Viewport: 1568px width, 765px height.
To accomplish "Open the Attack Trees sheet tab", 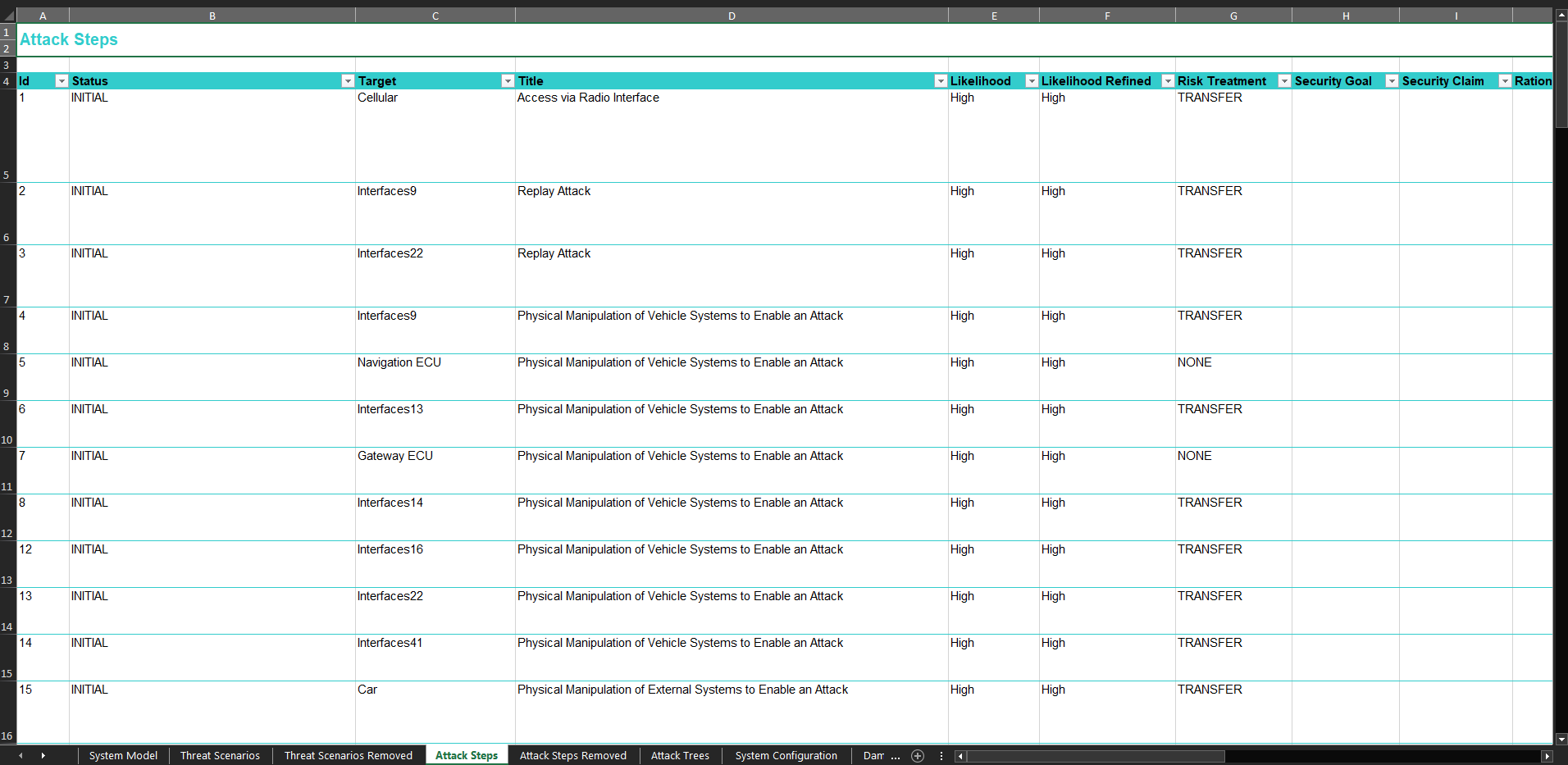I will coord(680,756).
